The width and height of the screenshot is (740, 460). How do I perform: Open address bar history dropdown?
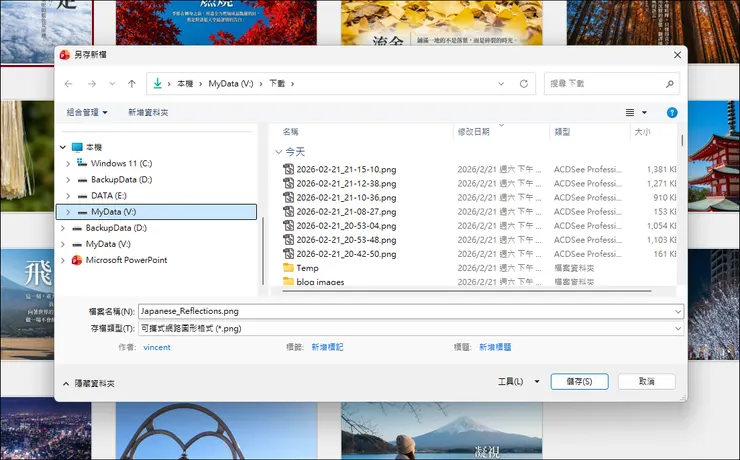pos(501,84)
